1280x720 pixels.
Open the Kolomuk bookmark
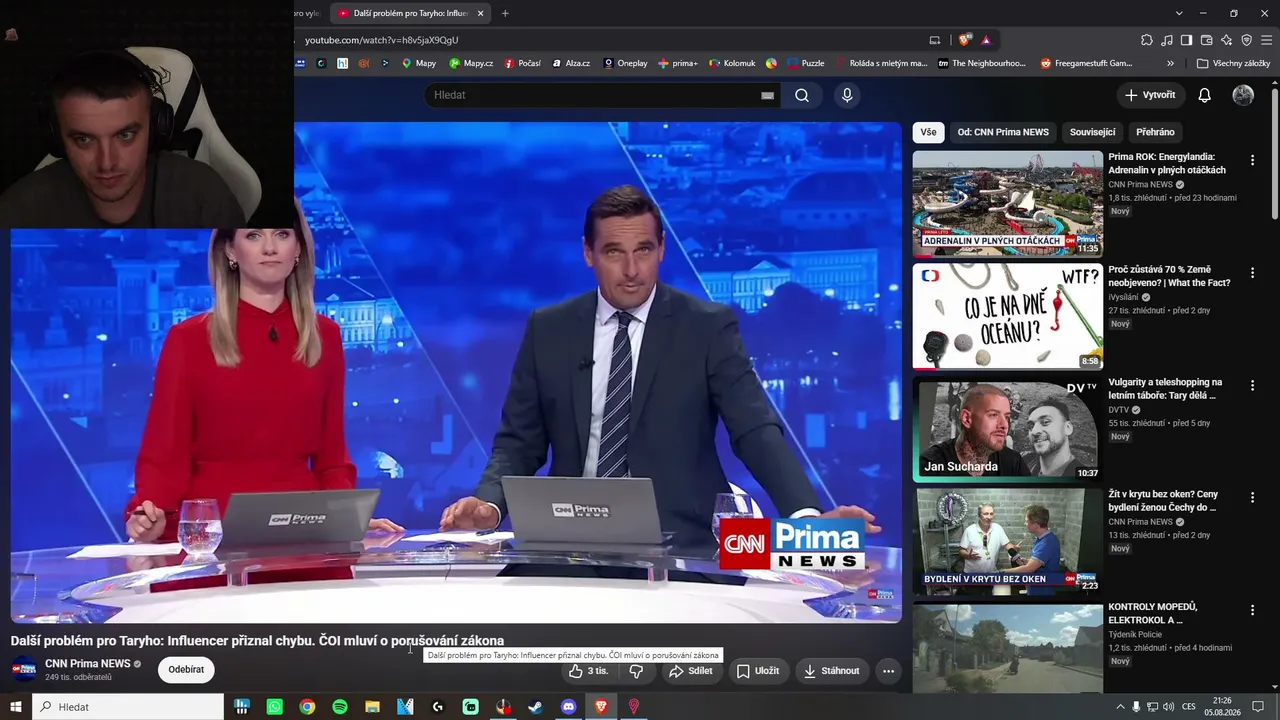pyautogui.click(x=732, y=63)
